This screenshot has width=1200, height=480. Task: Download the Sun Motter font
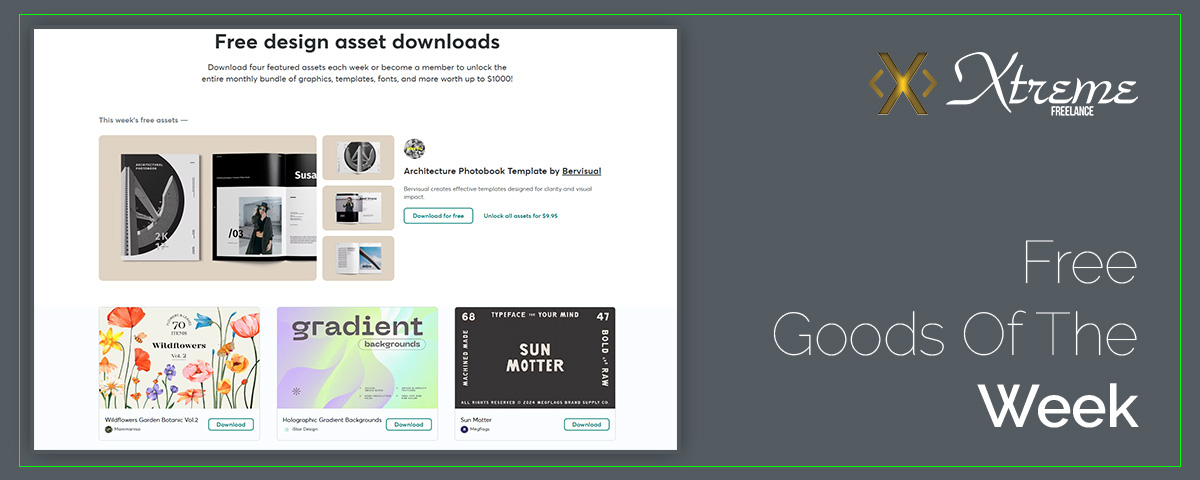pyautogui.click(x=586, y=424)
